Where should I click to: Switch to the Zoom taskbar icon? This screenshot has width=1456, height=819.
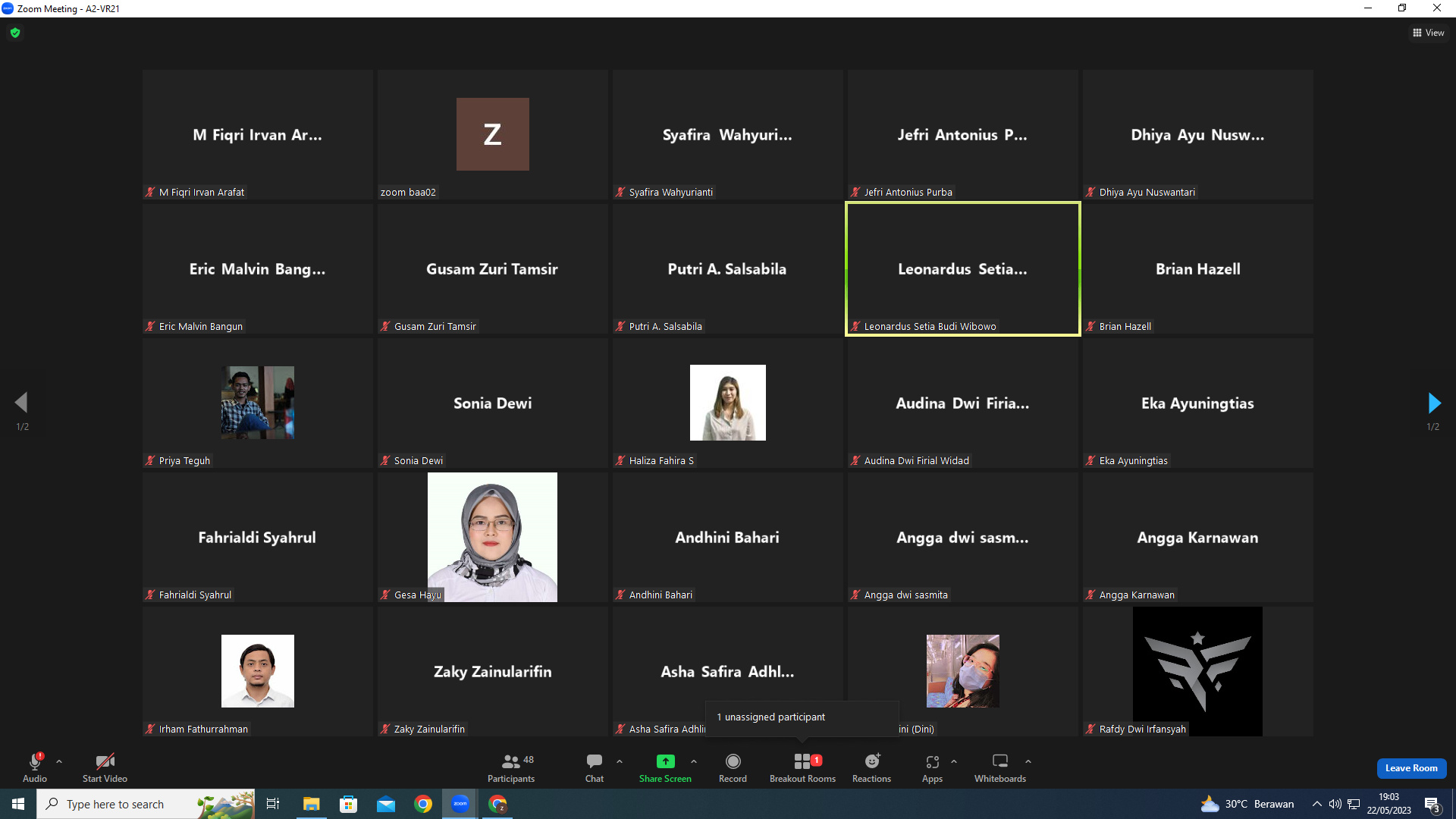pos(460,804)
